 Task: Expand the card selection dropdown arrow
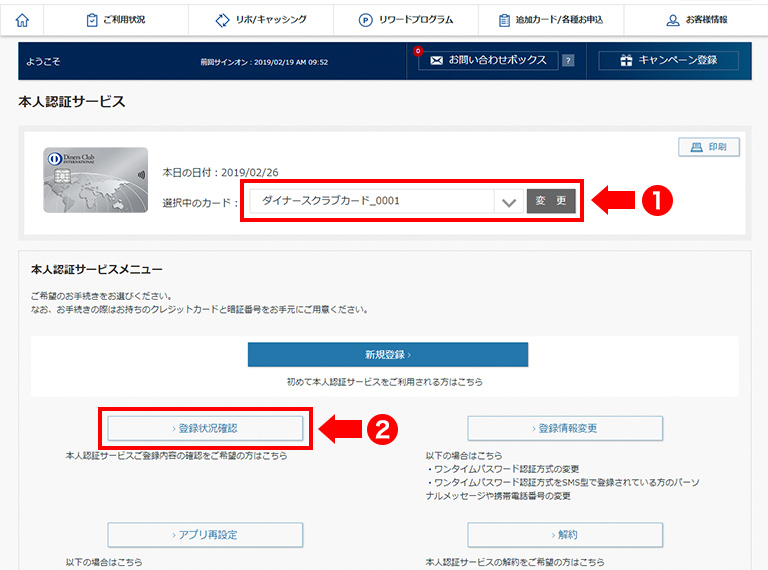(509, 202)
